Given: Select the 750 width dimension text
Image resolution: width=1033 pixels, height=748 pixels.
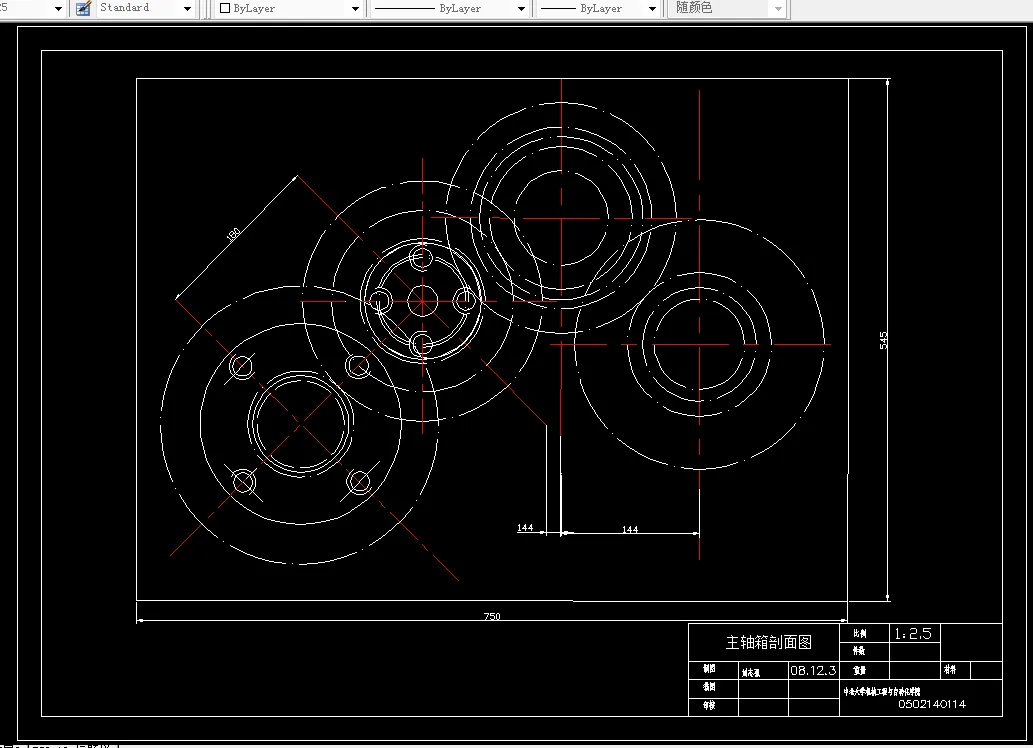Looking at the screenshot, I should pyautogui.click(x=492, y=616).
